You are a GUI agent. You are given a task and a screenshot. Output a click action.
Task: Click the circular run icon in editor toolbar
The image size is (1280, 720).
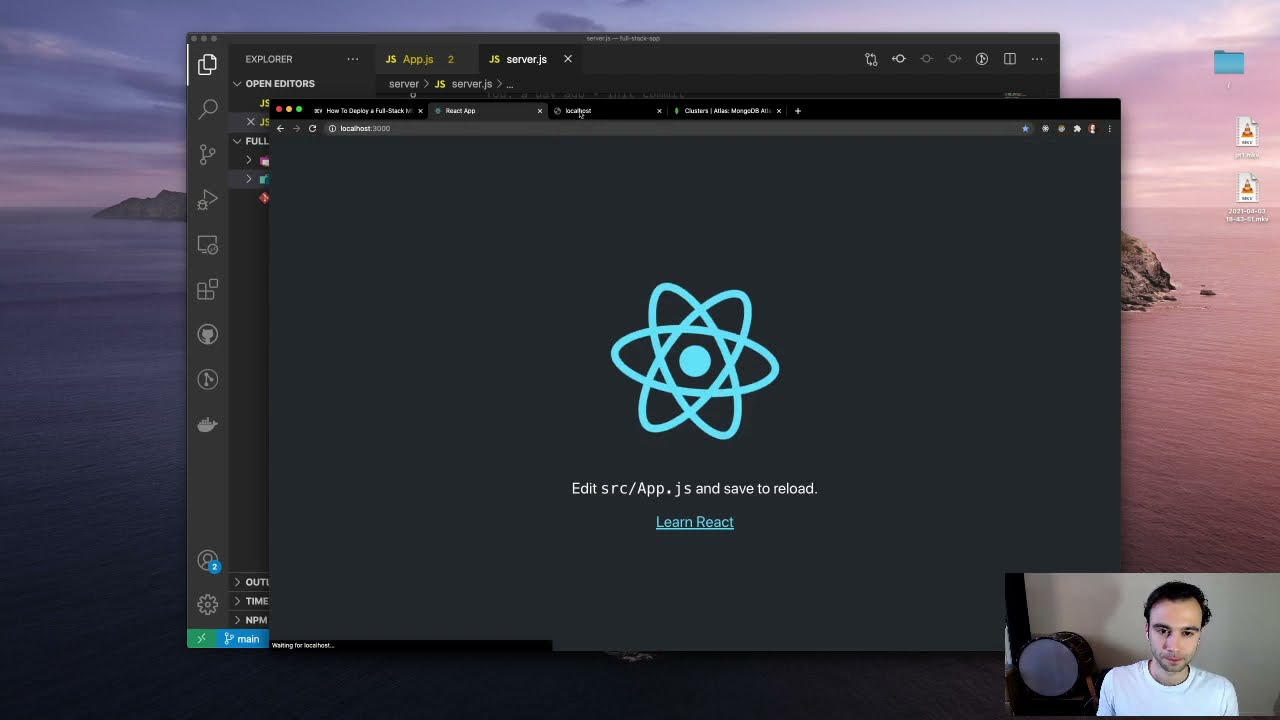tap(982, 59)
